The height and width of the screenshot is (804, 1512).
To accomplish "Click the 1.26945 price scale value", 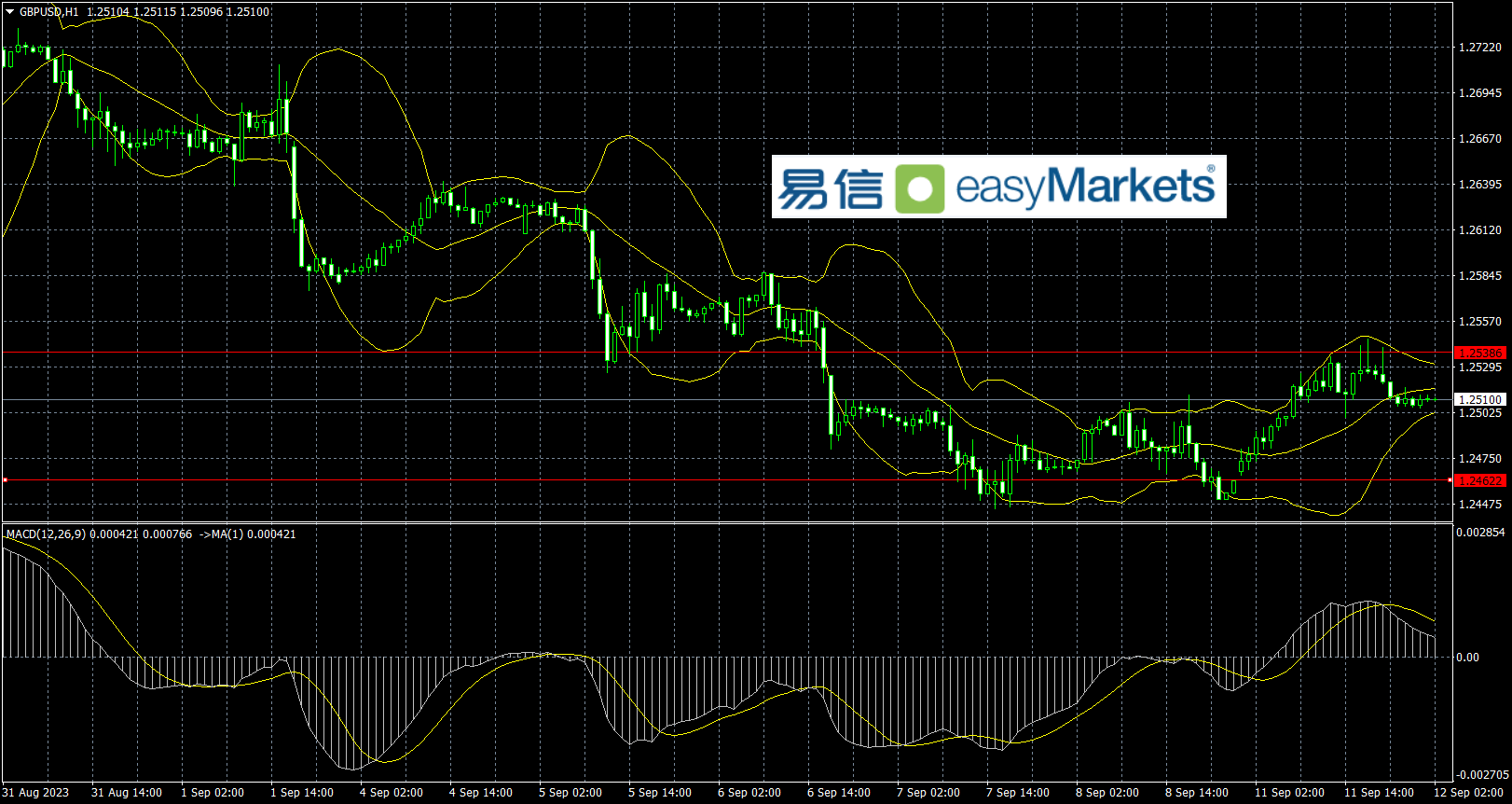I will click(x=1480, y=93).
